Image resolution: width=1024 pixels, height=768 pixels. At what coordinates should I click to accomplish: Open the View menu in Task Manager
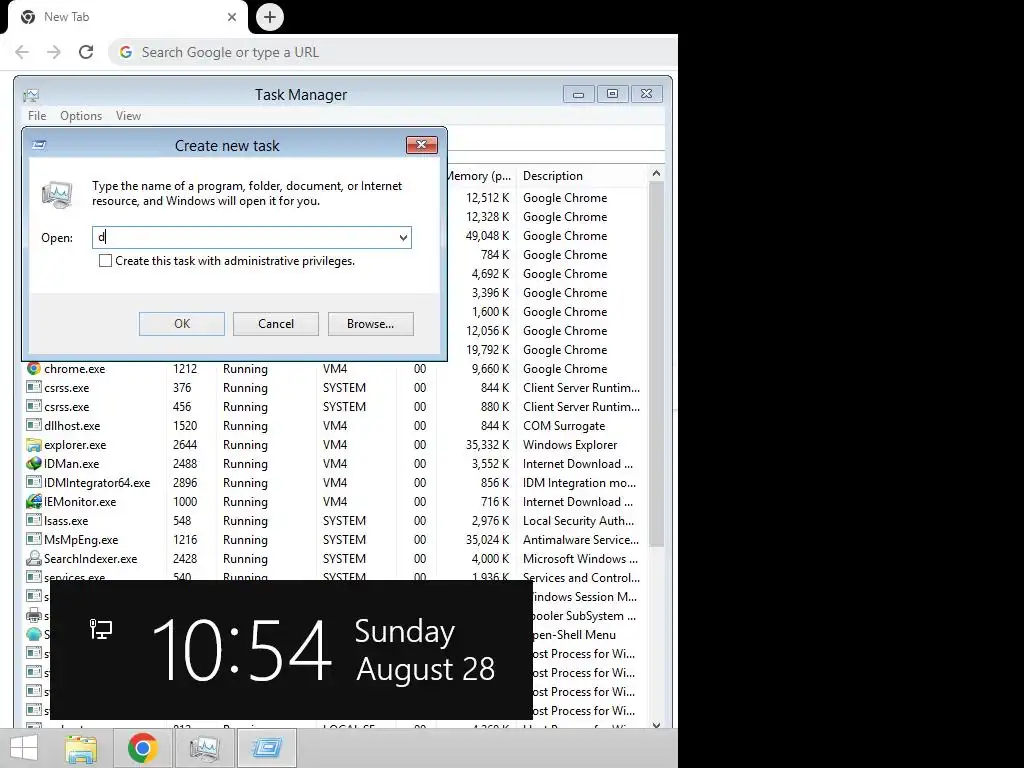(x=128, y=116)
